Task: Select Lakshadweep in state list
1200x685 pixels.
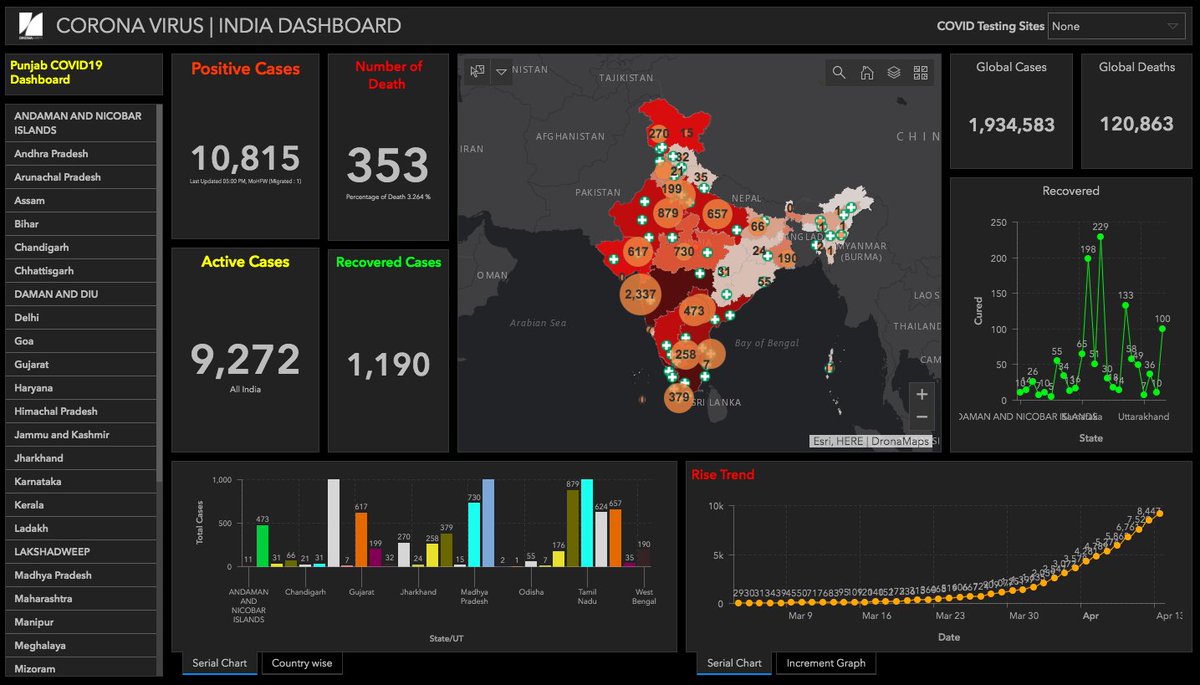Action: [80, 552]
